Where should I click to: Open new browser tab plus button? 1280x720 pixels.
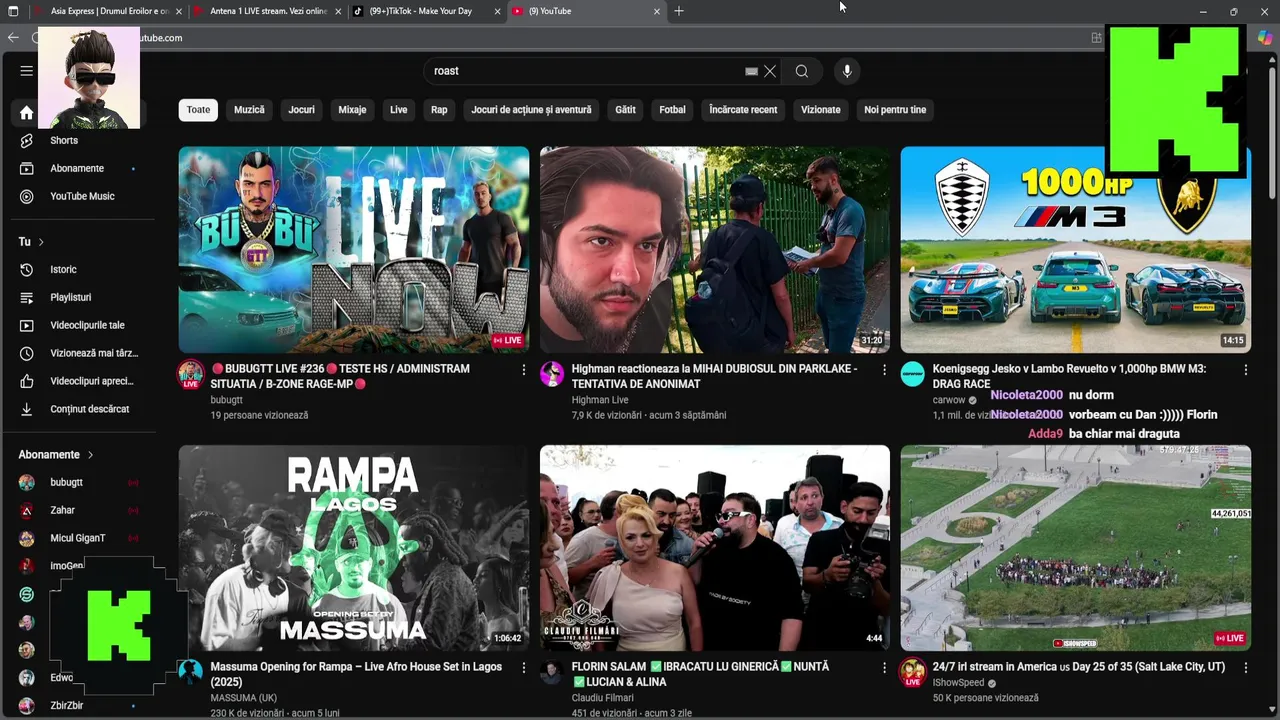679,11
